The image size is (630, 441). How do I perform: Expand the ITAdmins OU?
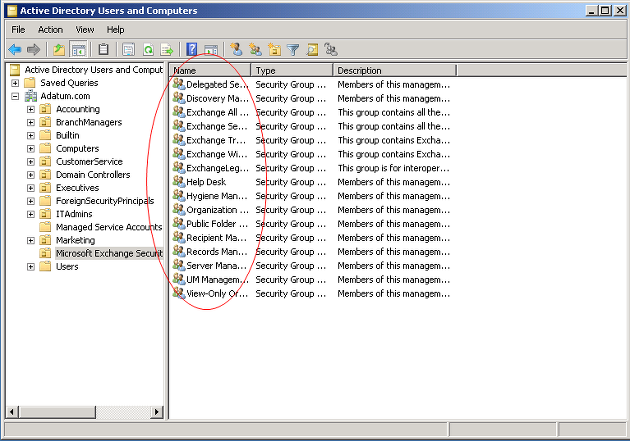tap(31, 214)
